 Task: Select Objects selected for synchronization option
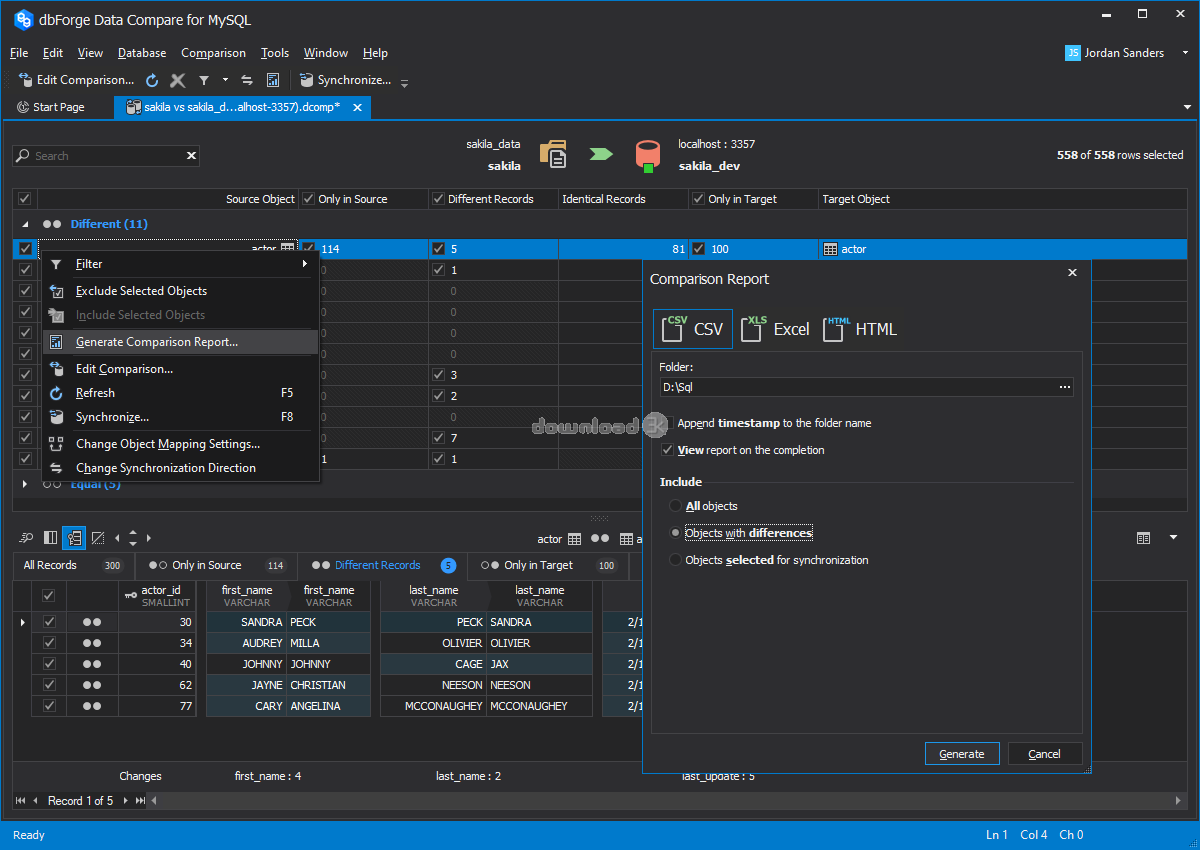tap(676, 560)
